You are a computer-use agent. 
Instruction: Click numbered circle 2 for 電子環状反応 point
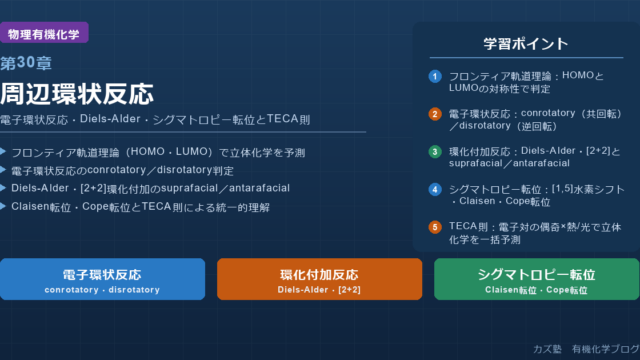[x=435, y=114]
